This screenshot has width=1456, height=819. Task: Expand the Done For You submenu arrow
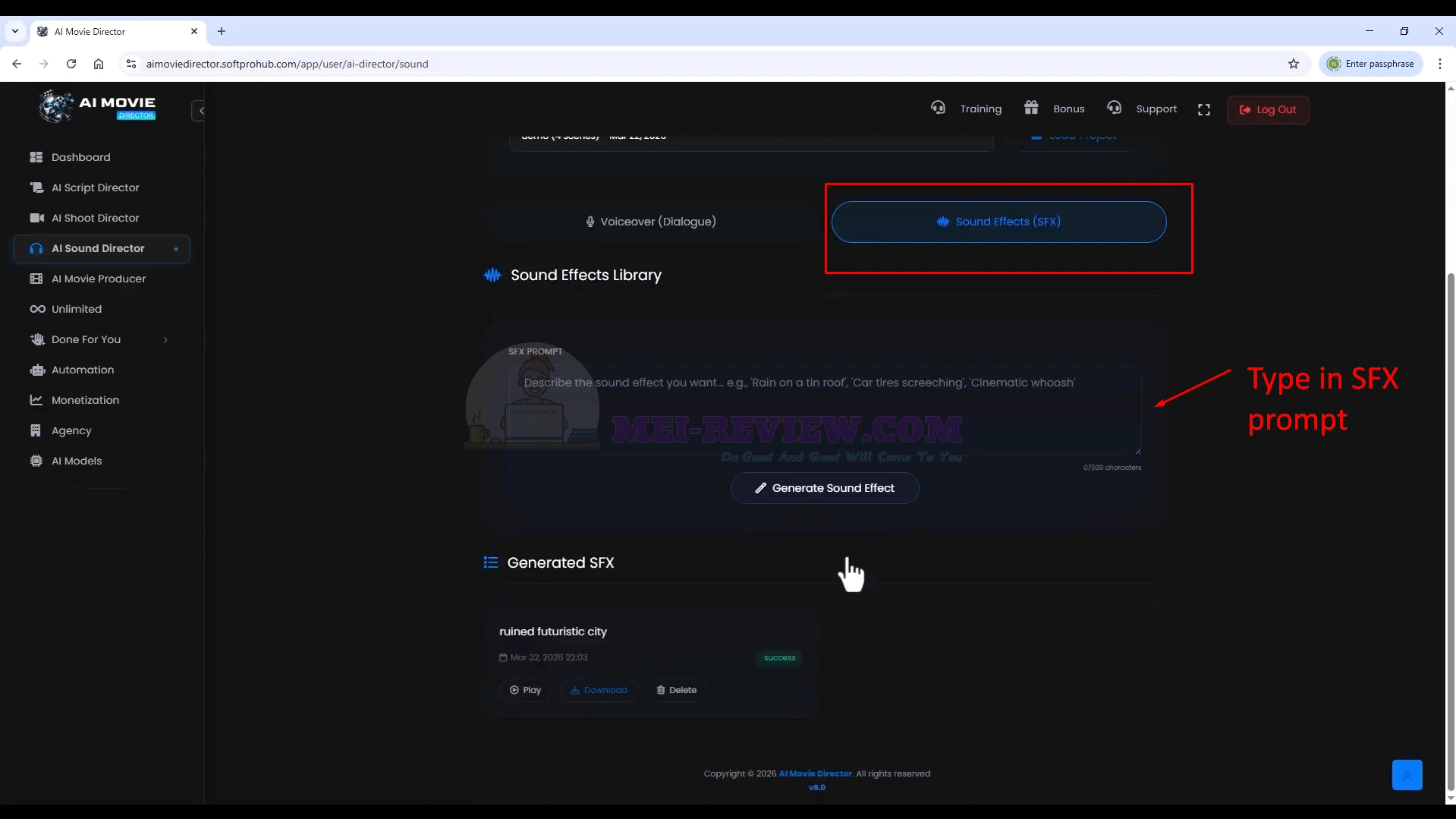[165, 340]
